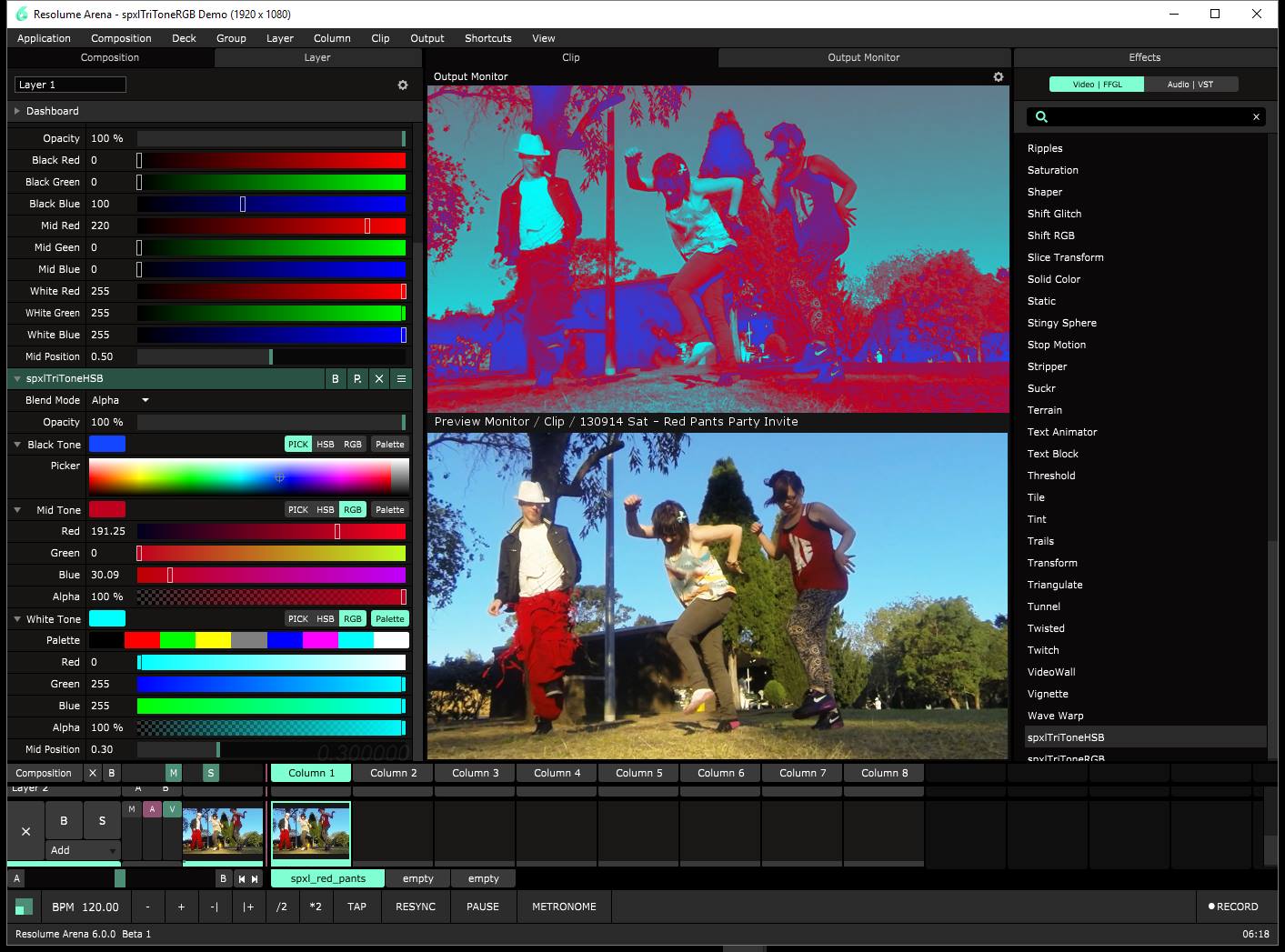1285x952 pixels.
Task: Toggle White Tone Palette mode
Action: tap(389, 618)
